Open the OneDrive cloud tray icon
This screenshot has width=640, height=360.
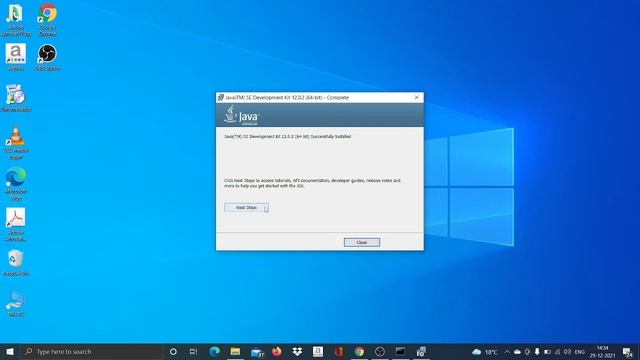(517, 351)
